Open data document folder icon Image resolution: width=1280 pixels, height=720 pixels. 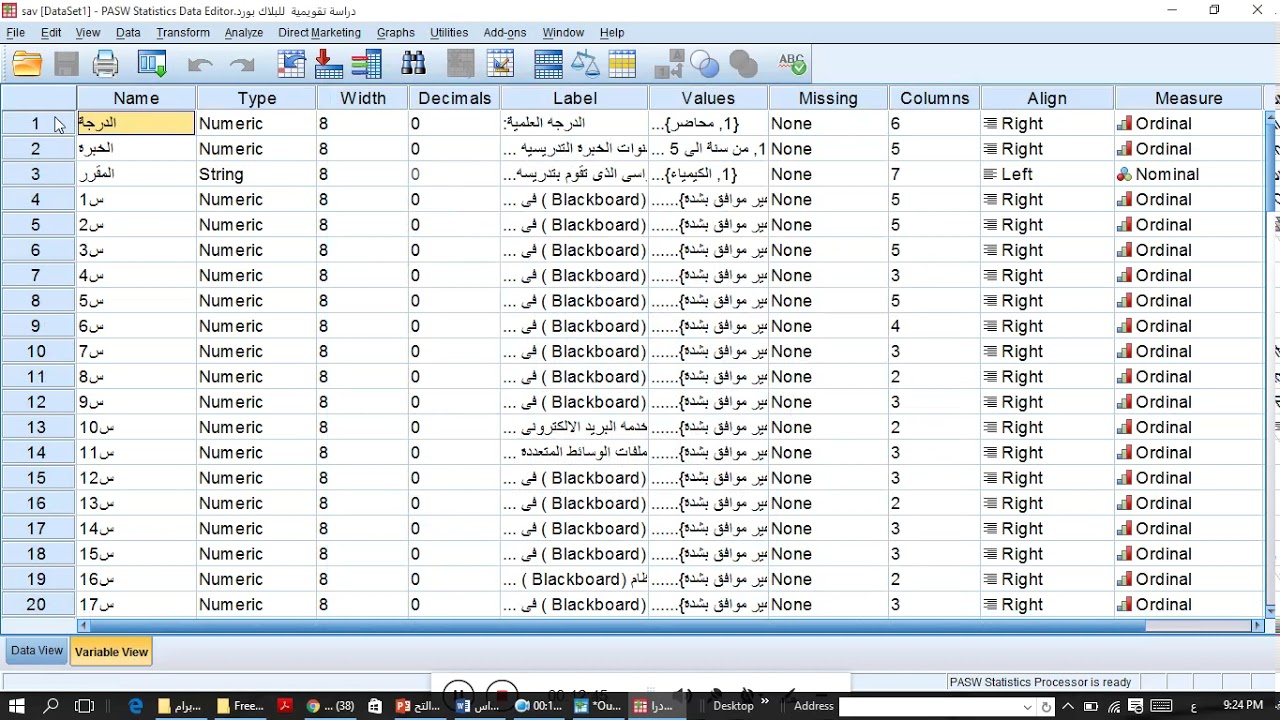[x=27, y=65]
